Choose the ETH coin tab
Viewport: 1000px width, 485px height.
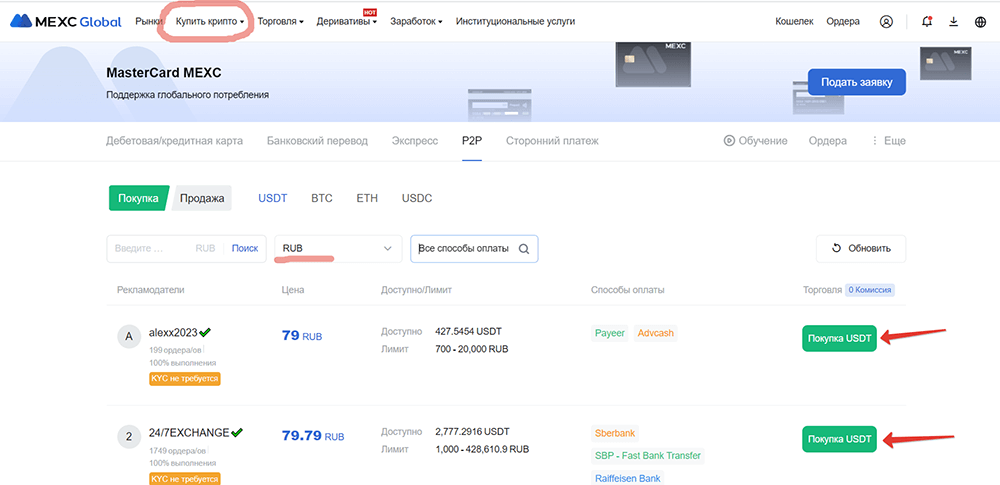(x=367, y=198)
